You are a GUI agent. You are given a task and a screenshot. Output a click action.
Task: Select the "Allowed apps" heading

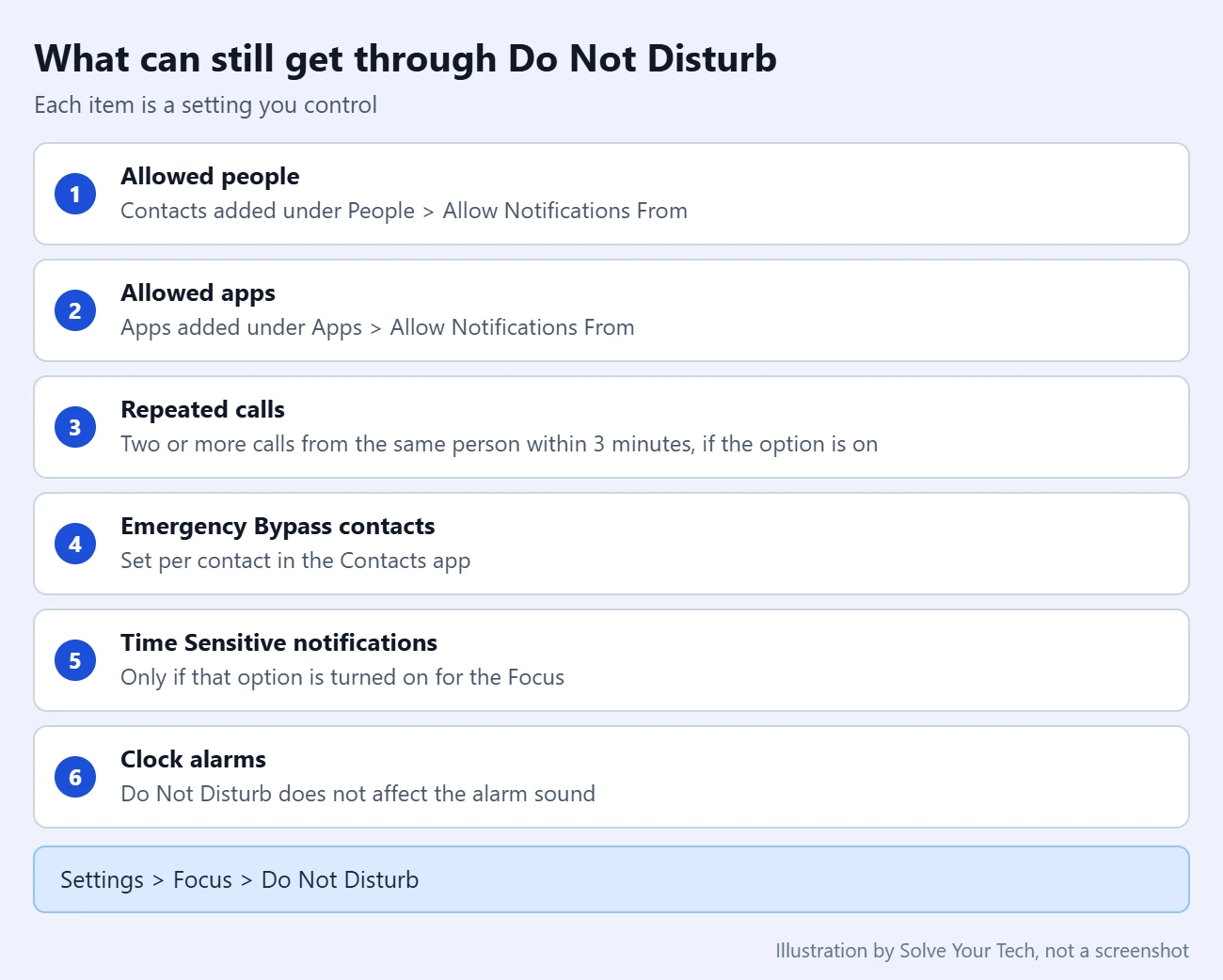198,293
